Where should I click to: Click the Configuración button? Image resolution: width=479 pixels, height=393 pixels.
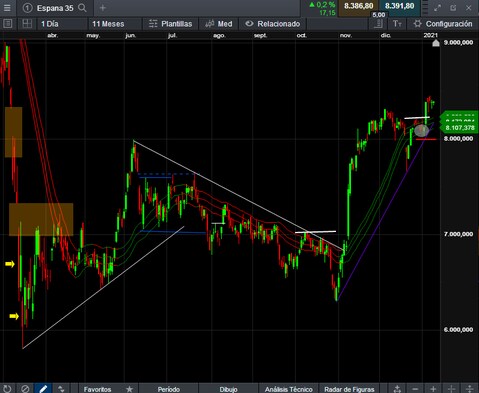(443, 24)
